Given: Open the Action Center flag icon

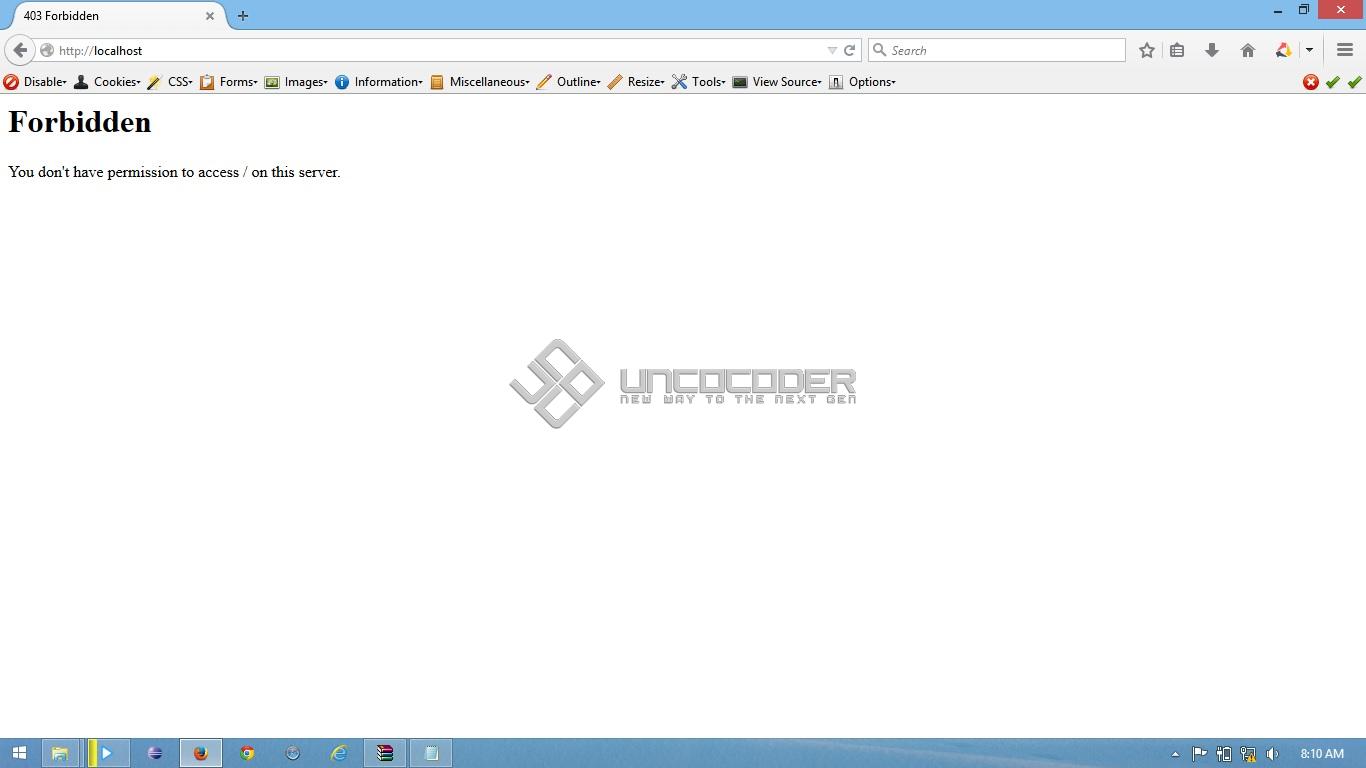Looking at the screenshot, I should (x=1199, y=754).
